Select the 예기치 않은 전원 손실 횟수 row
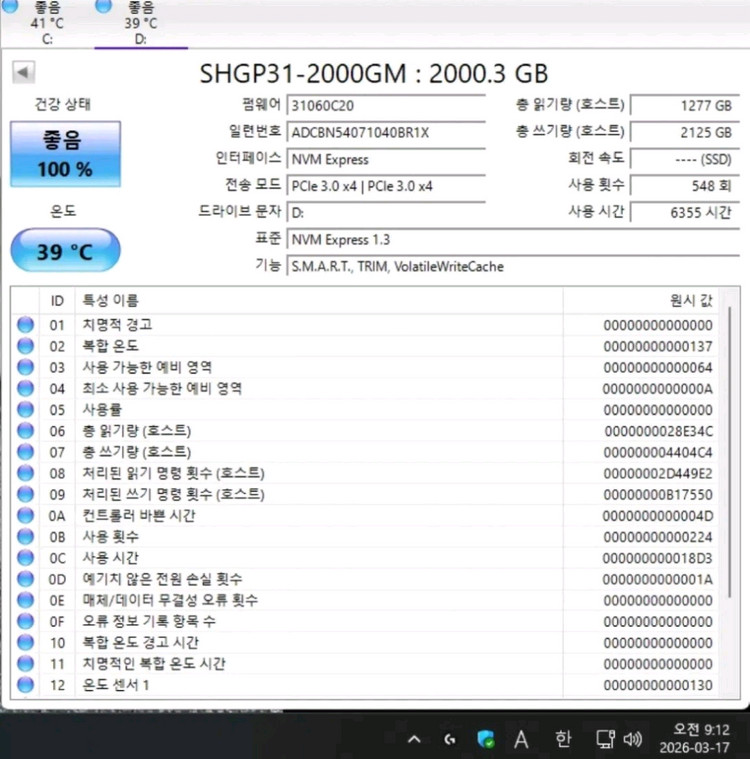Viewport: 750px width, 759px height. tap(365, 579)
